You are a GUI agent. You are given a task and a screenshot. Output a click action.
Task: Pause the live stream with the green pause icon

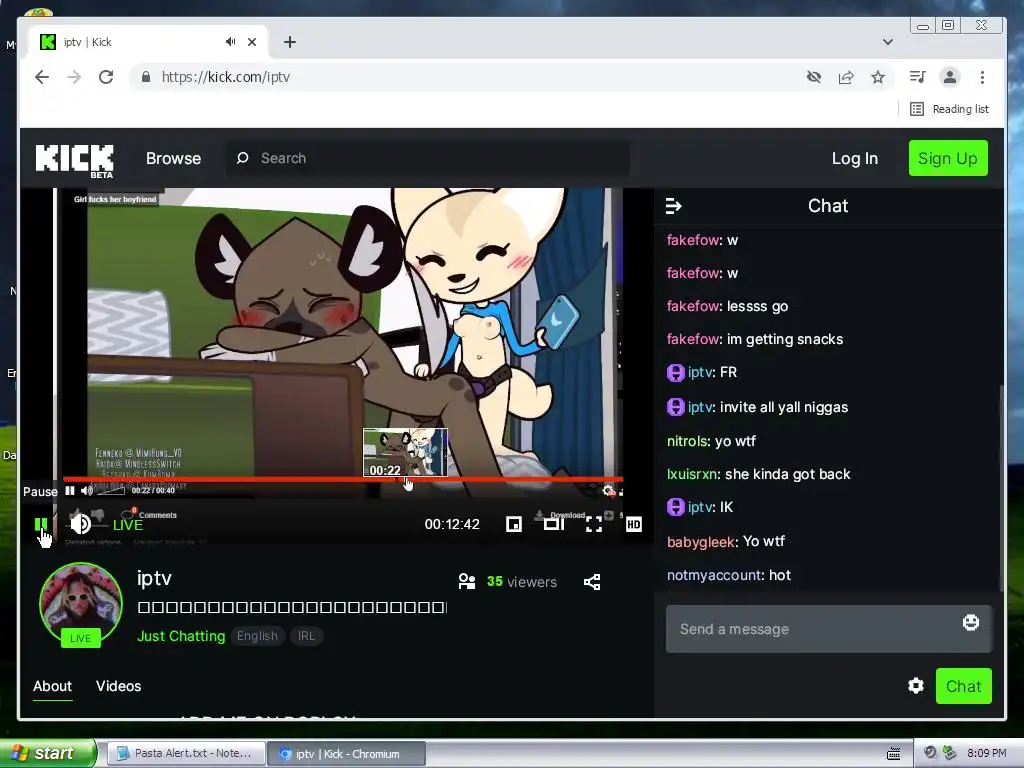[40, 524]
